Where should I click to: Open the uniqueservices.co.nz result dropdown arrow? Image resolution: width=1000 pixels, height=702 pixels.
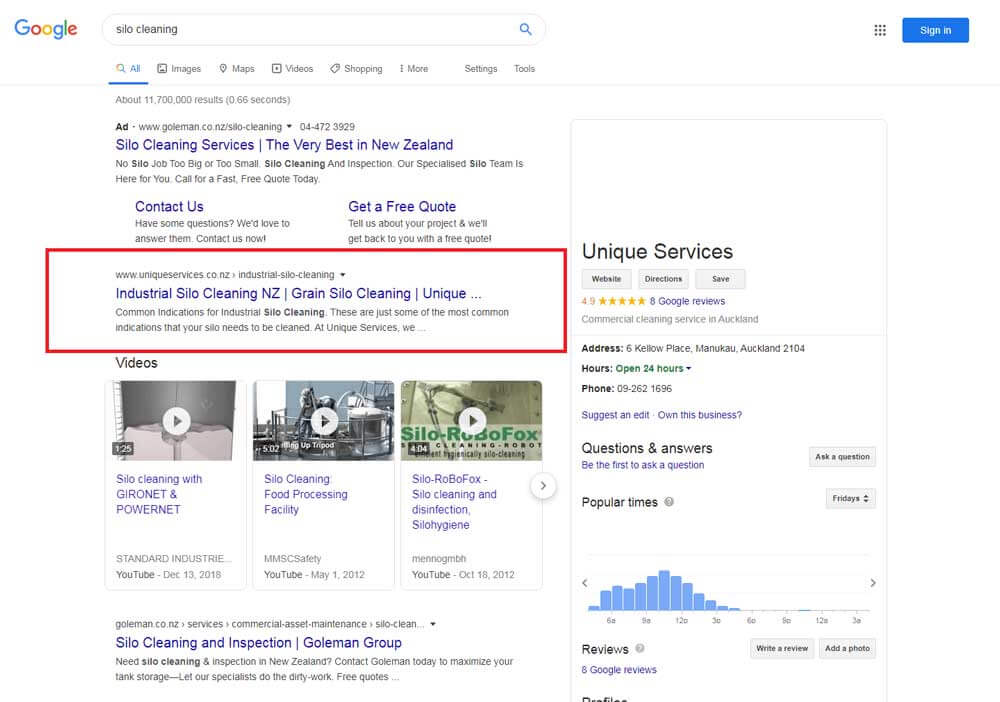[343, 275]
